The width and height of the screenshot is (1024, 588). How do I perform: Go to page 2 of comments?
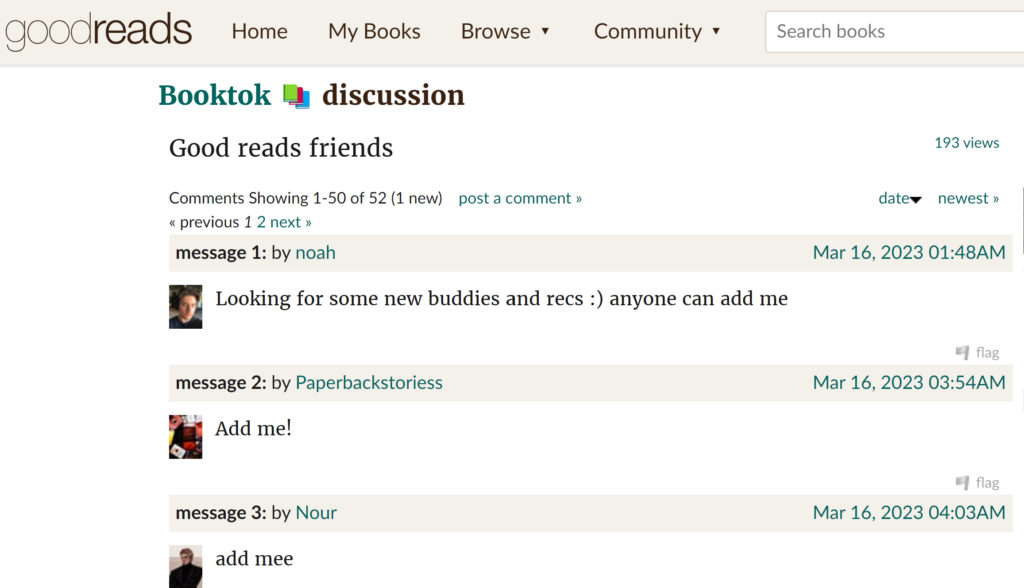point(261,222)
